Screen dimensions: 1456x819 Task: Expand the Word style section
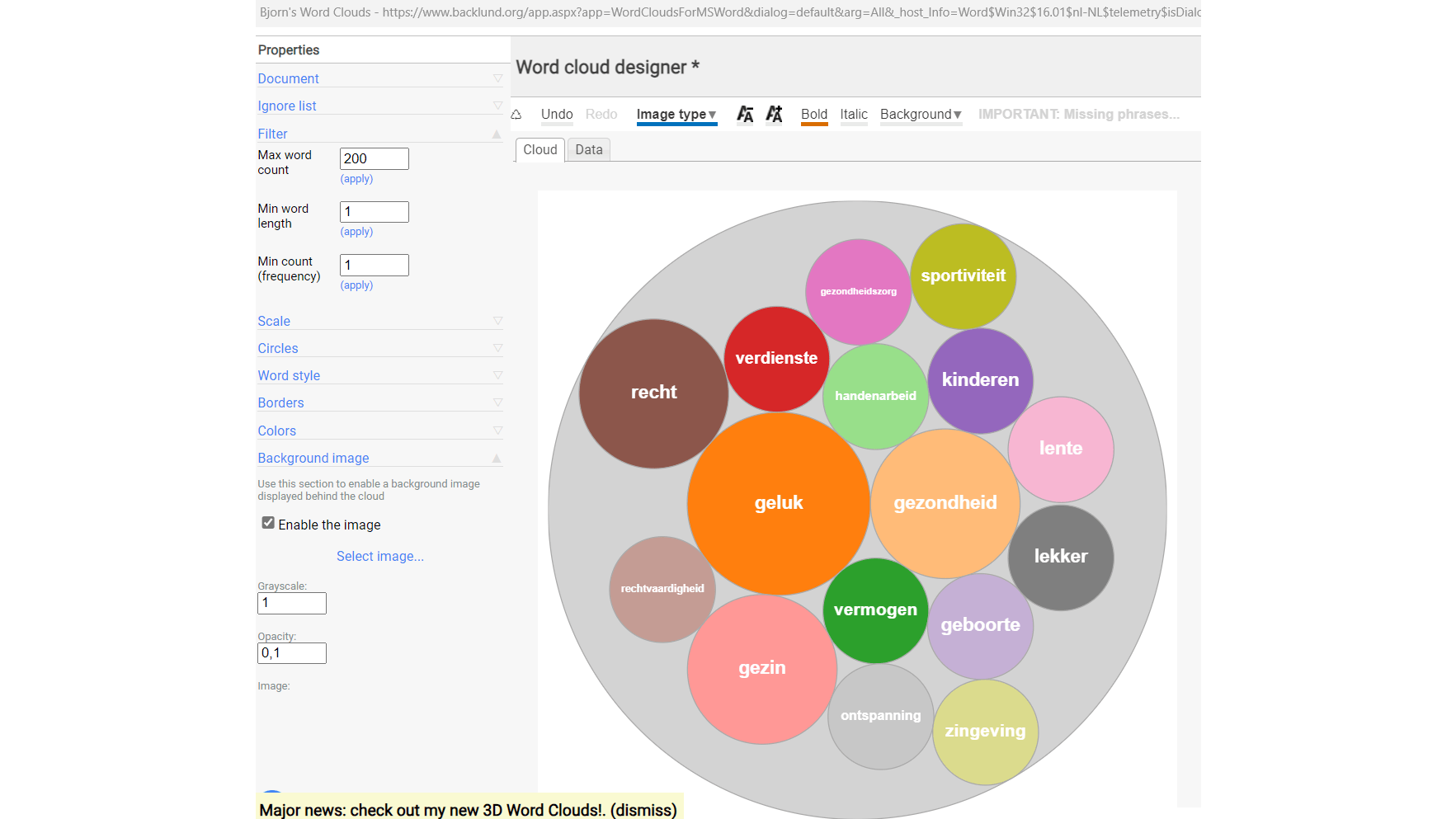pos(379,375)
